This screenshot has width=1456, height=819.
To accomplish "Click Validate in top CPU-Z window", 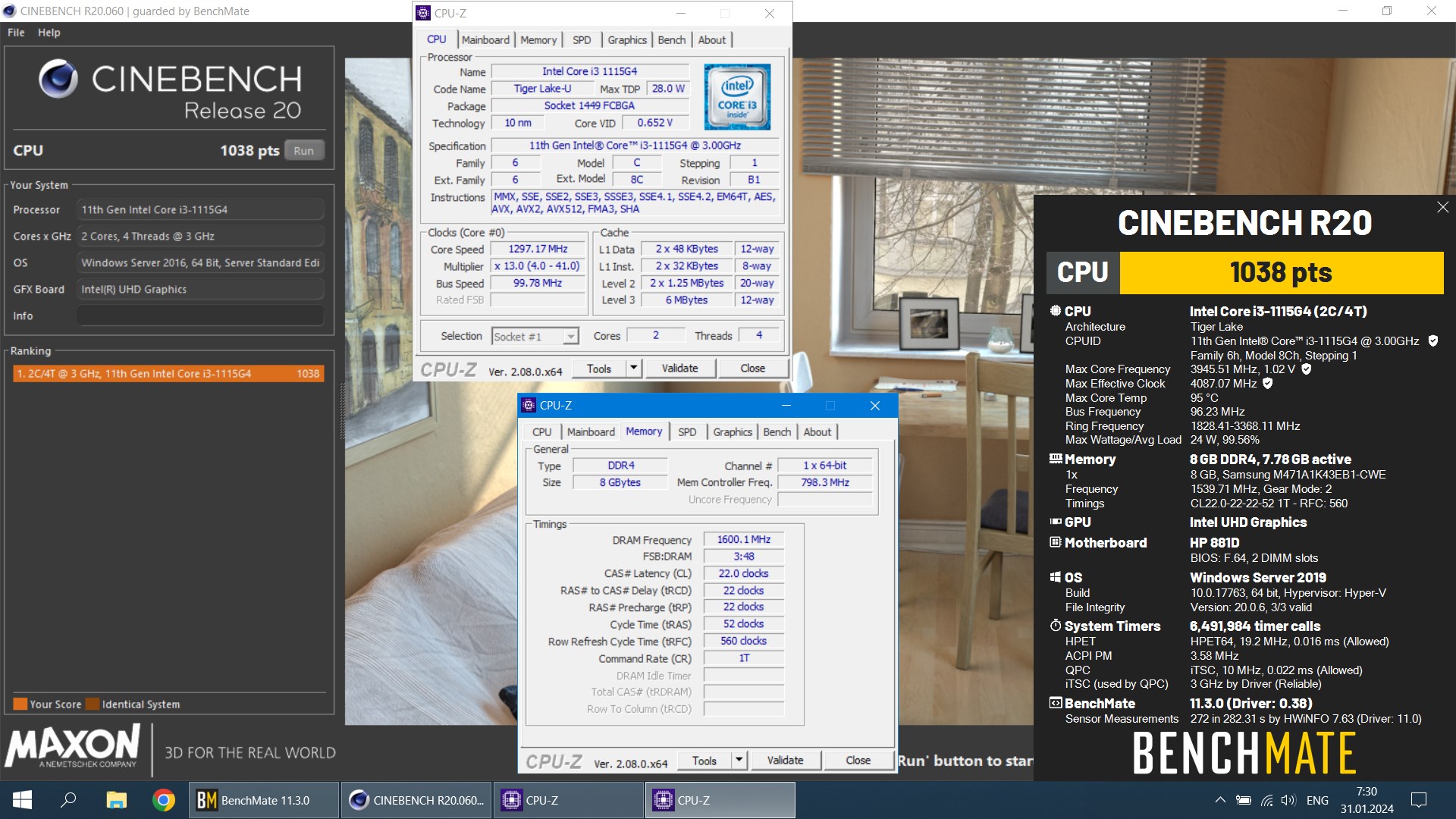I will click(679, 369).
